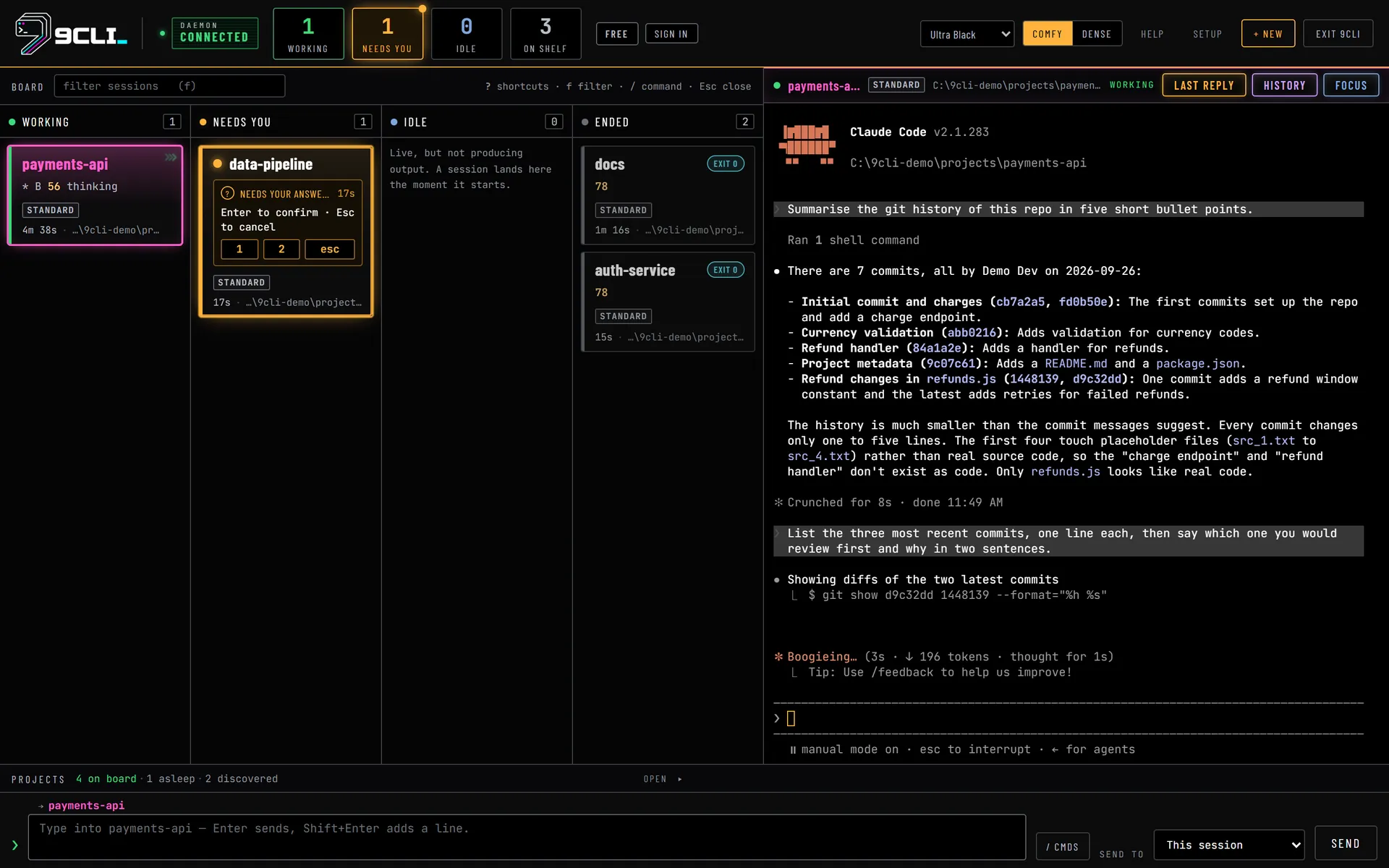Open the Ultra Black theme dropdown

pyautogui.click(x=967, y=34)
